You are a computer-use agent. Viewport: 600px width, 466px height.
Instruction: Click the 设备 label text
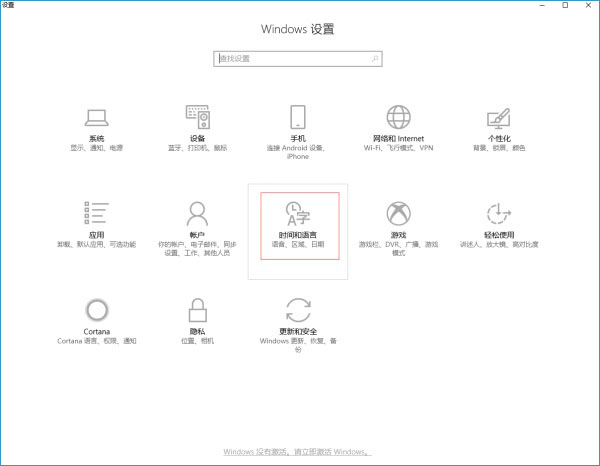pos(197,138)
